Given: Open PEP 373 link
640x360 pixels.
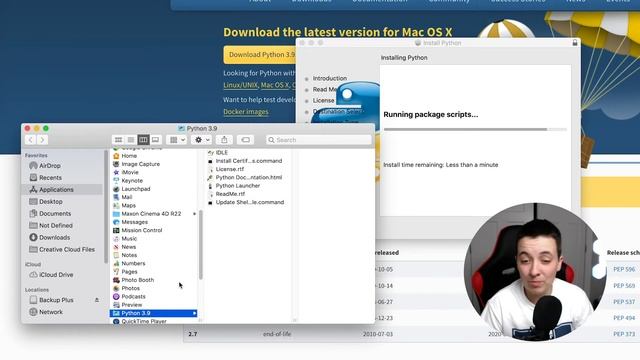Looking at the screenshot, I should tap(624, 334).
